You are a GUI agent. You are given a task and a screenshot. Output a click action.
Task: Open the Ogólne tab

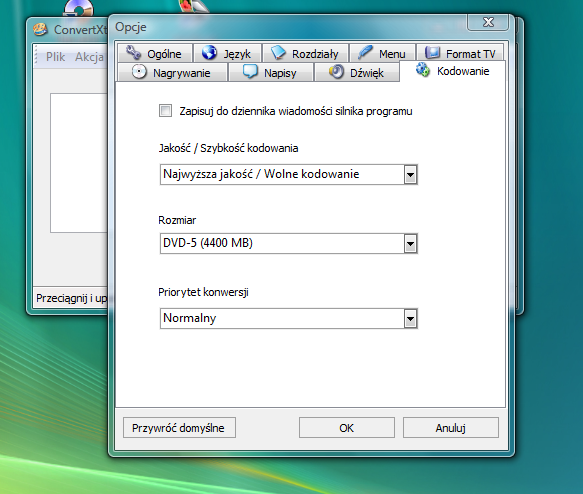tap(155, 53)
